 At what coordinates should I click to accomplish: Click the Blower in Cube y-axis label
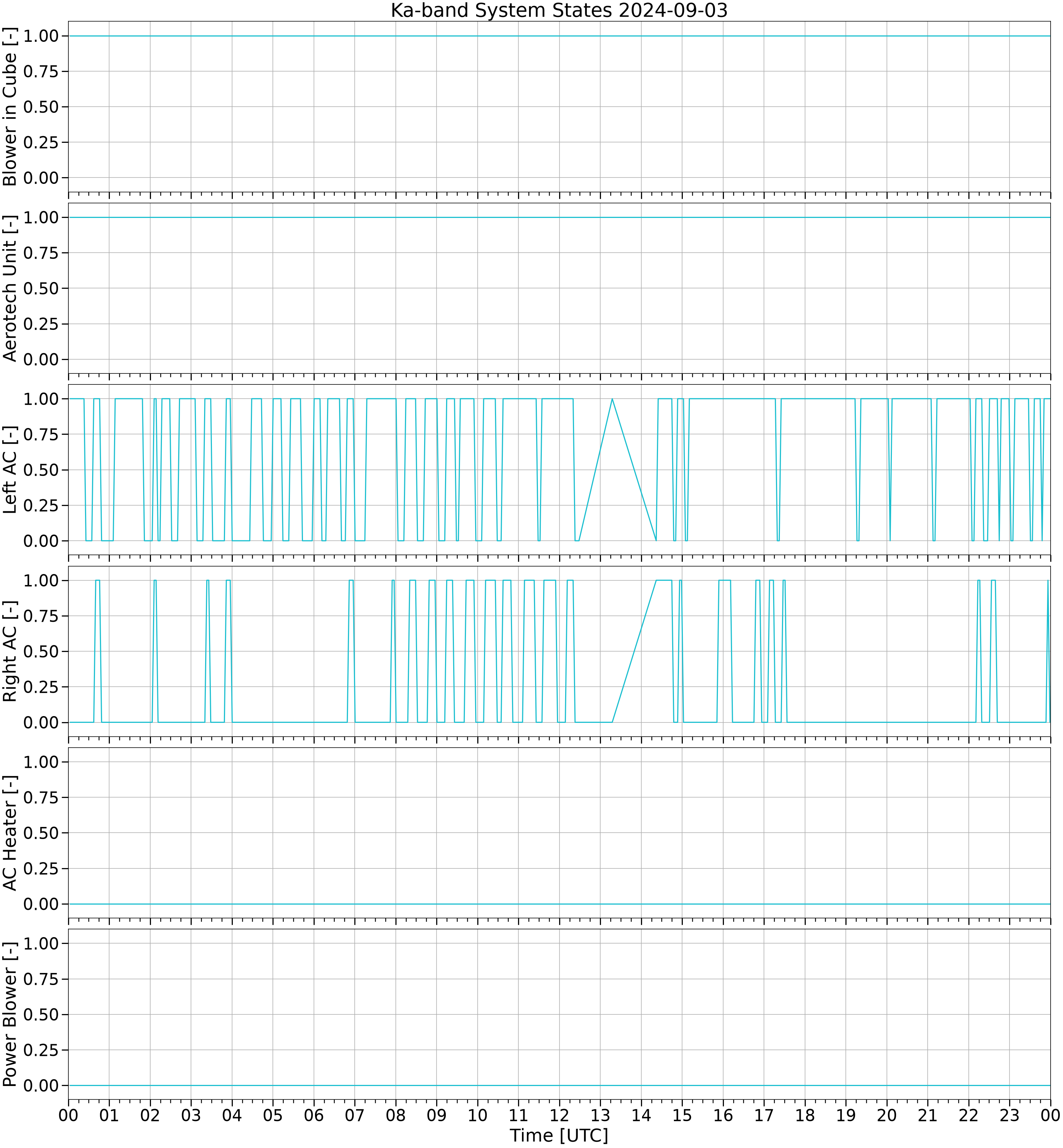[10, 106]
